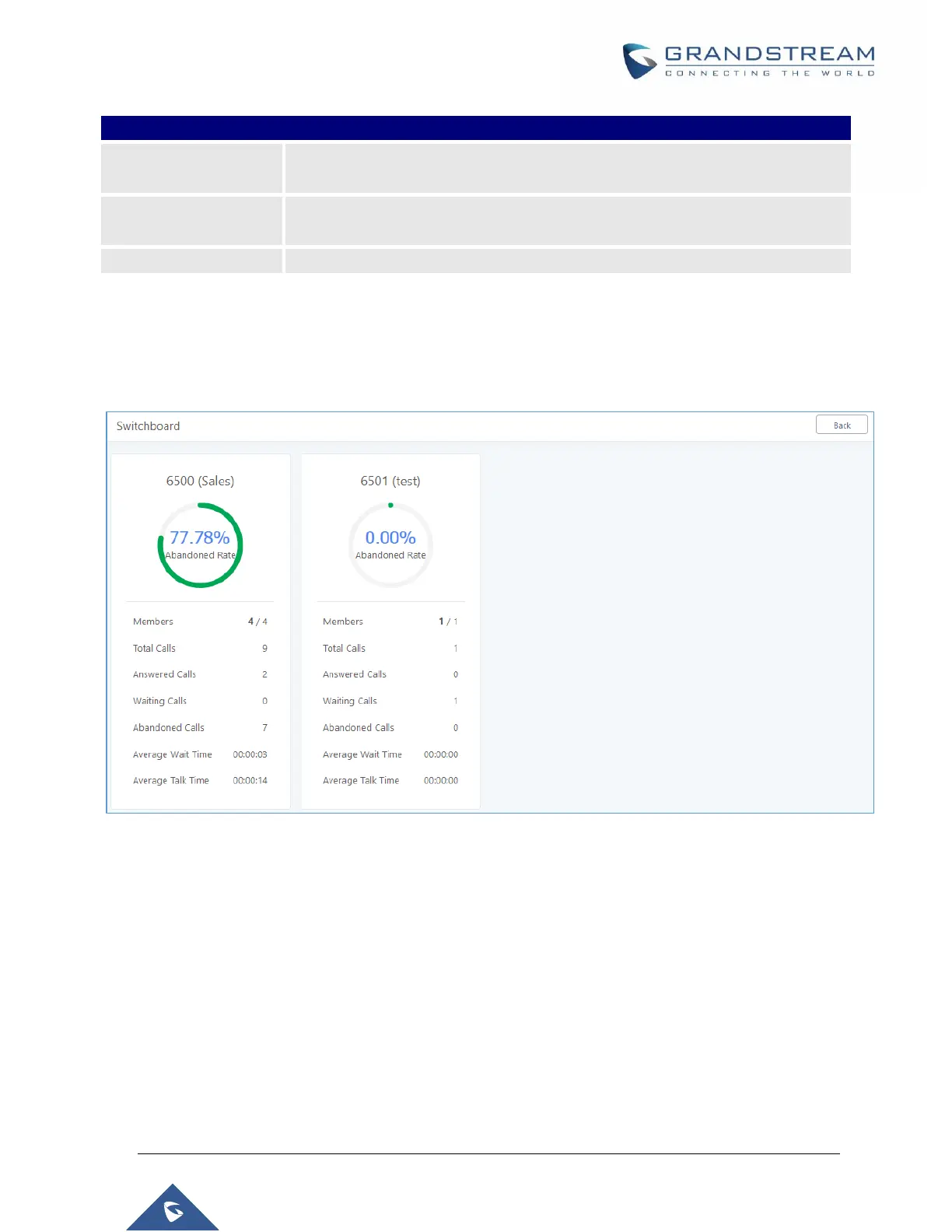This screenshot has width=952, height=1232.
Task: Select Waiting Calls label in Sales queue
Action: (x=159, y=701)
